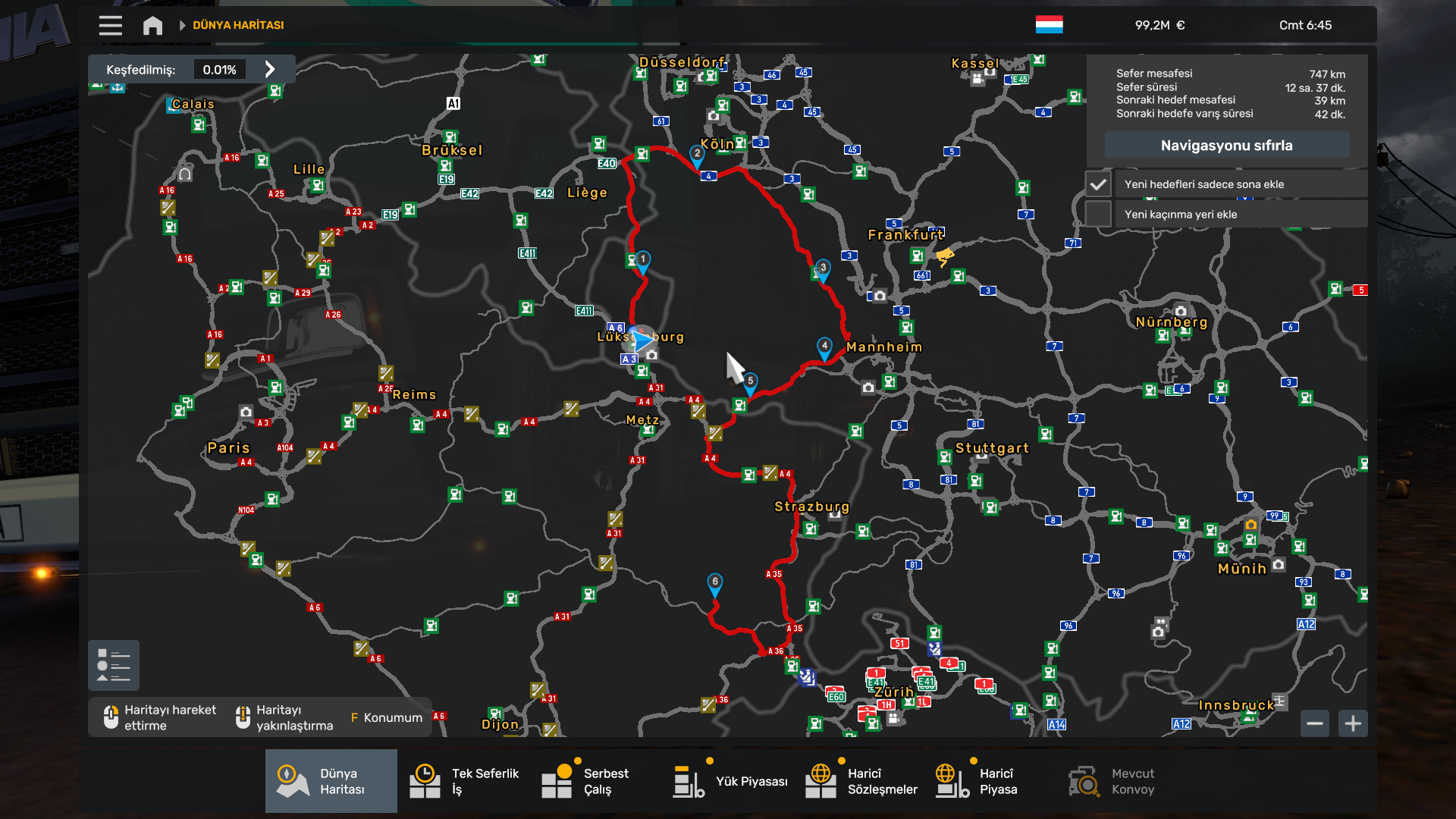Open the hamburger main menu
1456x819 pixels.
click(110, 25)
